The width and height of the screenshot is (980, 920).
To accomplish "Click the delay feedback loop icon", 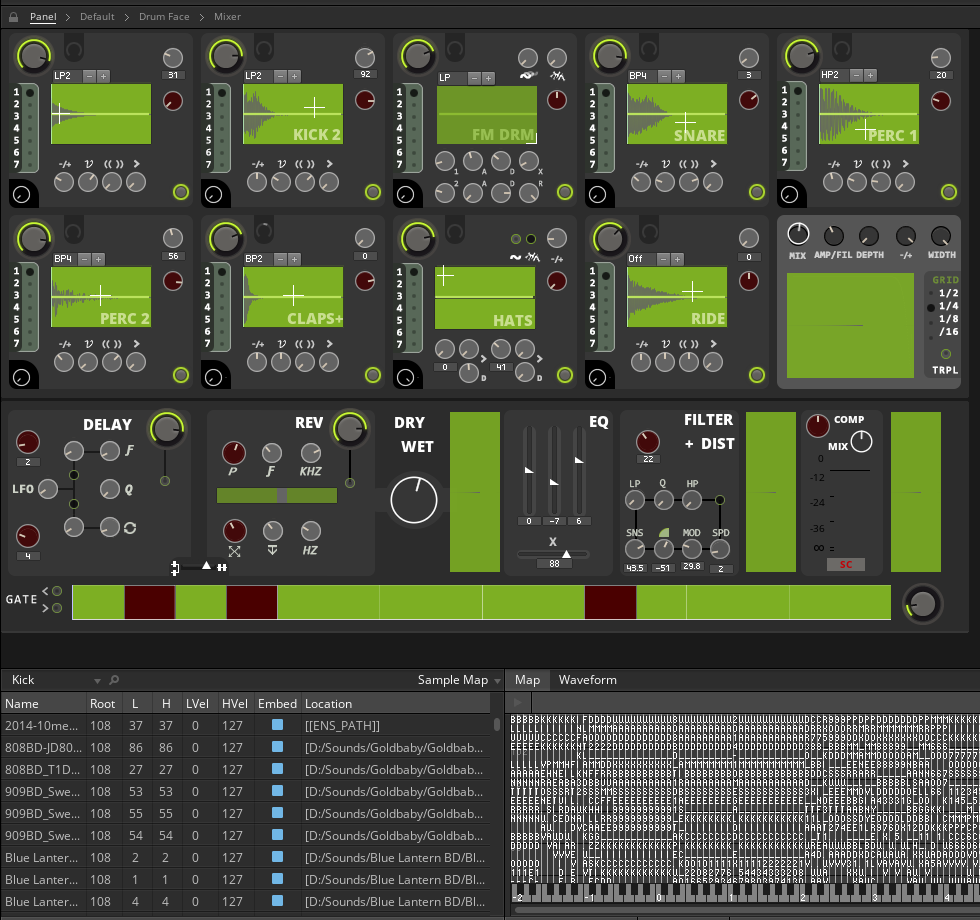I will (x=130, y=527).
